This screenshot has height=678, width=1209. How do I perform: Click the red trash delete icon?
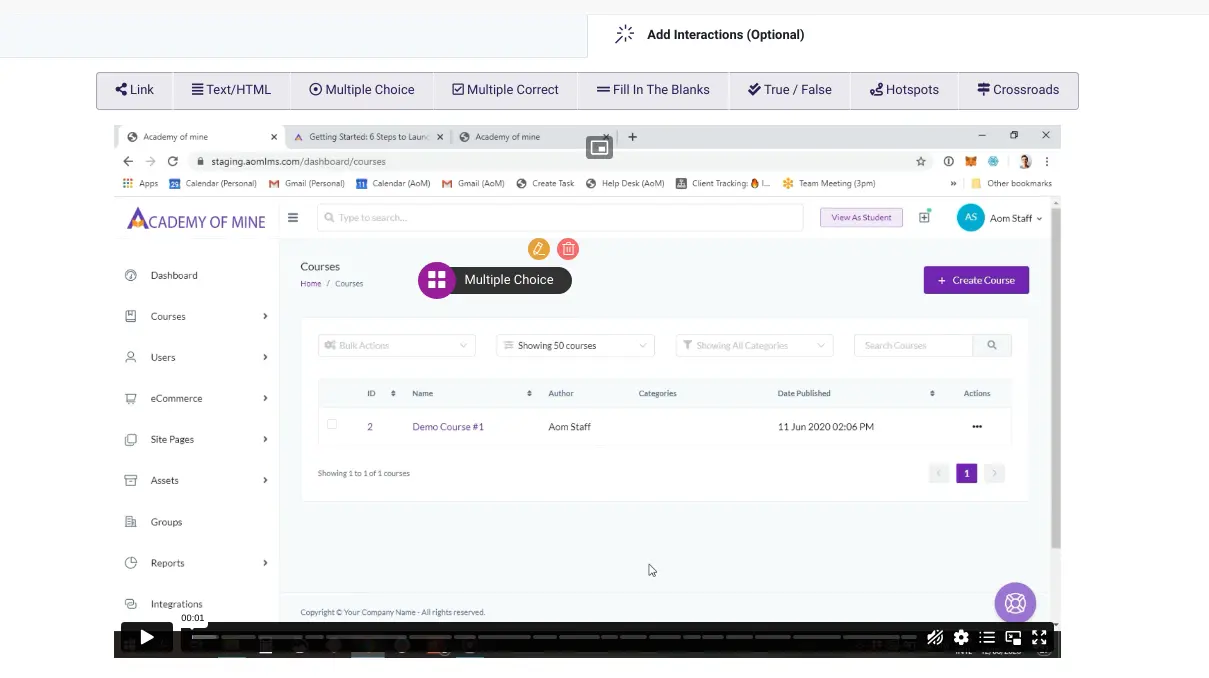[568, 249]
